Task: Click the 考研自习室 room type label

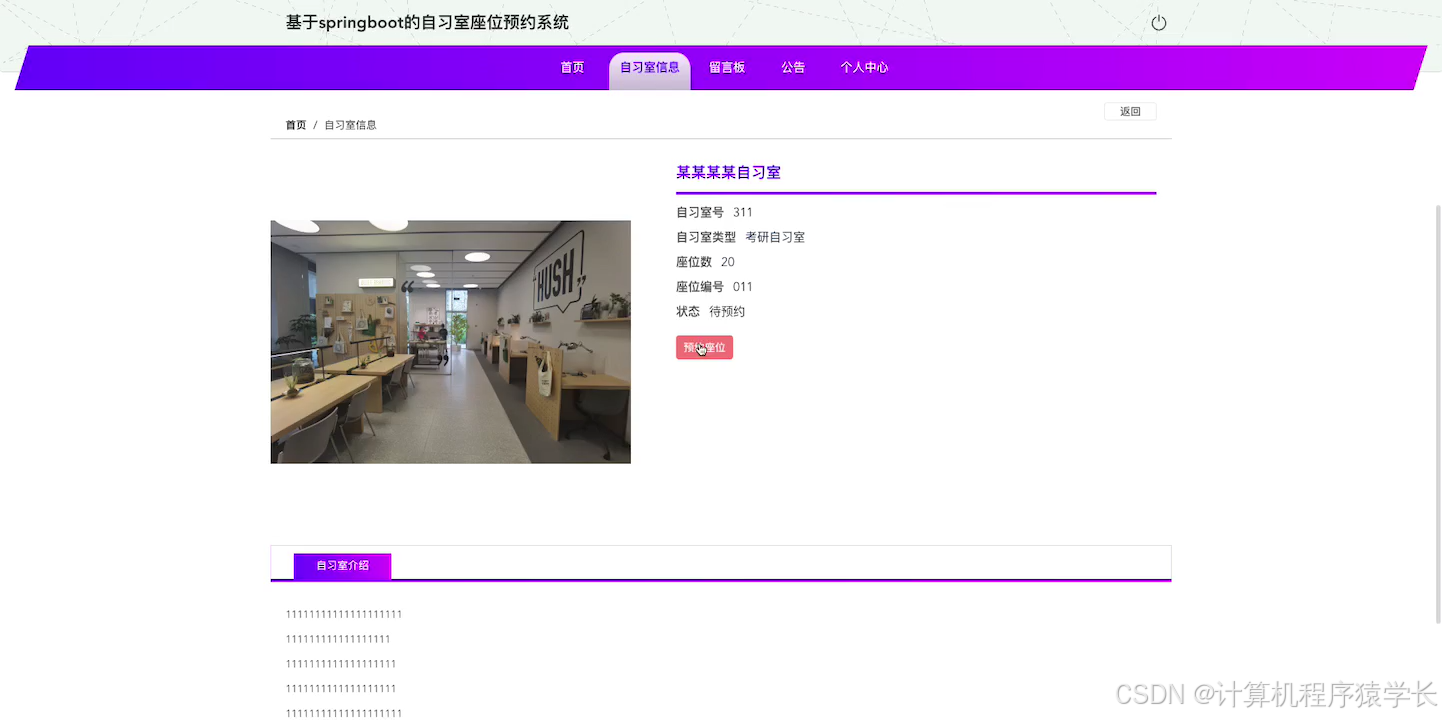Action: 775,236
